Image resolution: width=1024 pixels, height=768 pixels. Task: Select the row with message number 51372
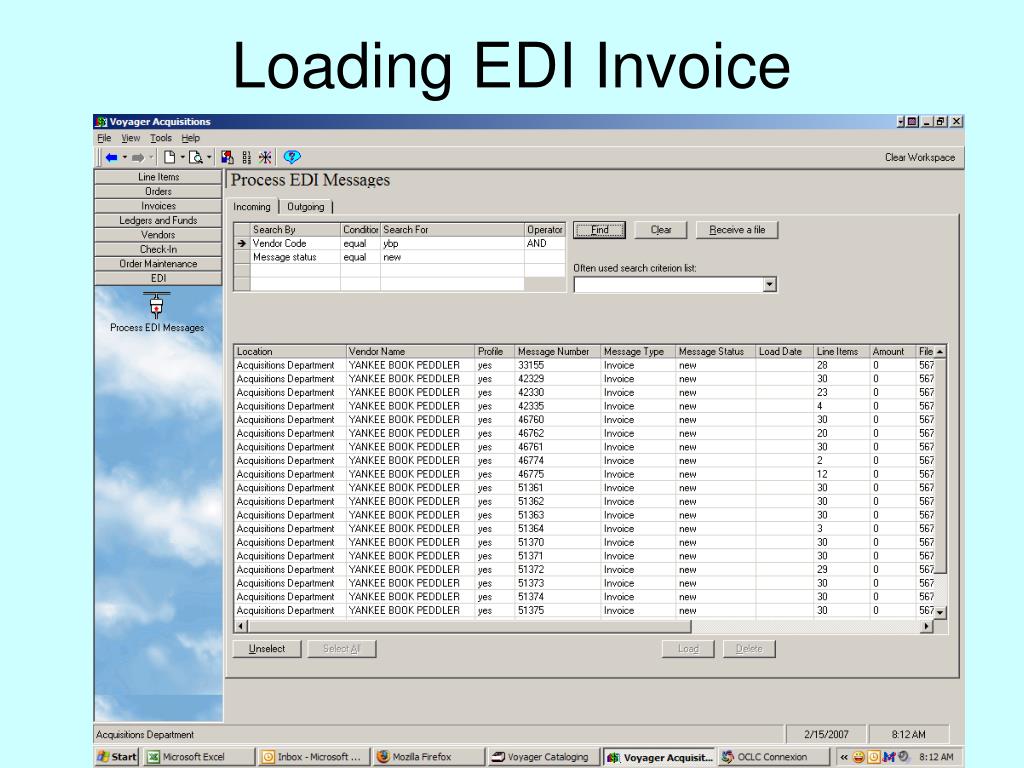pos(584,569)
